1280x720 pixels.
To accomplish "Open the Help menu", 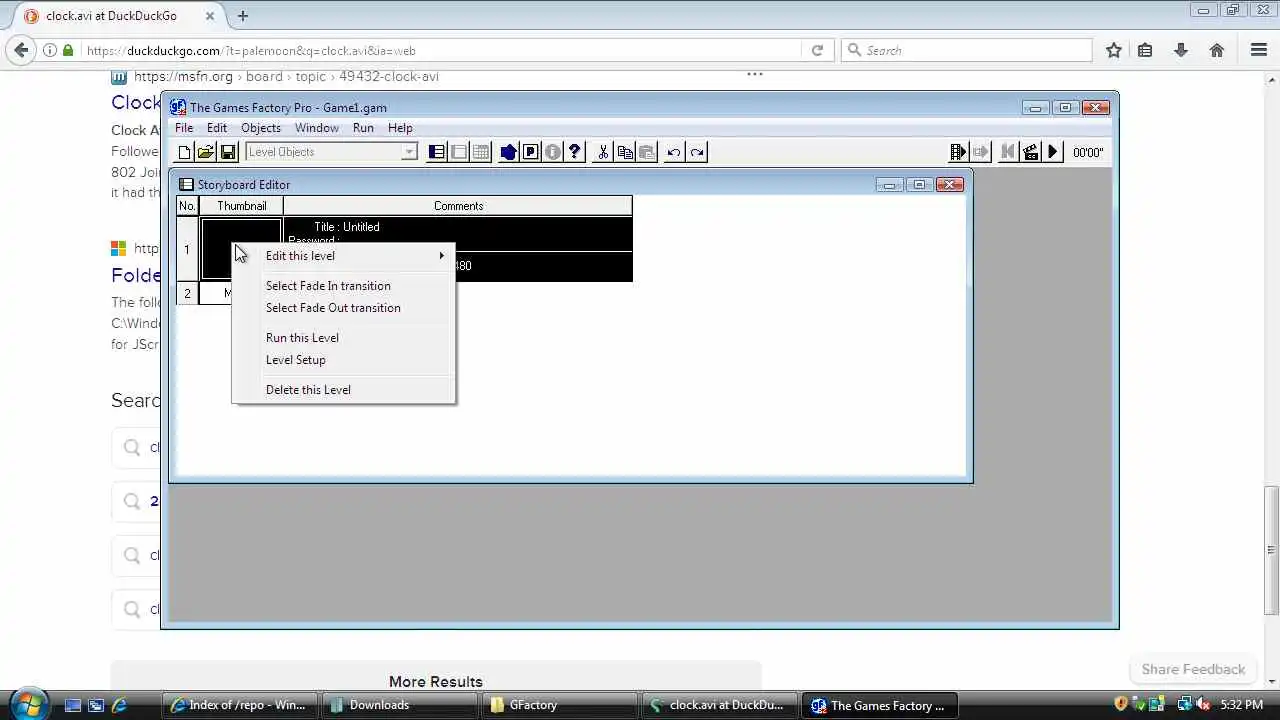I will (400, 128).
